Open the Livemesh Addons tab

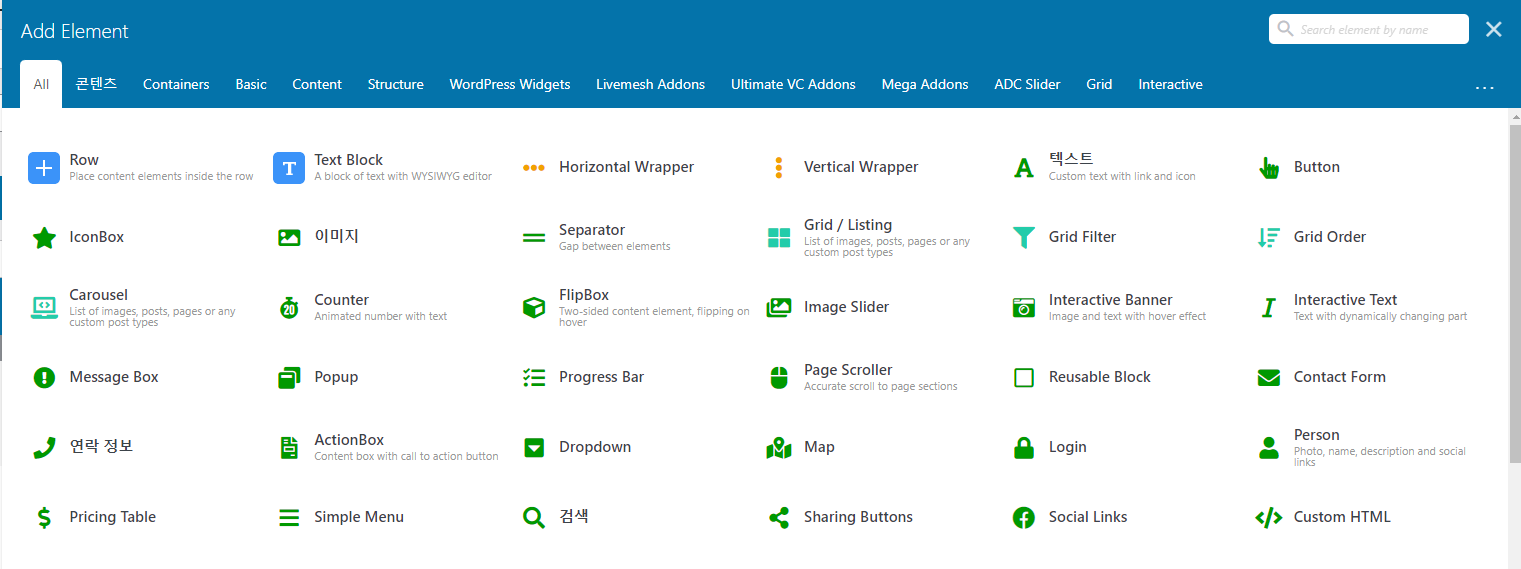click(x=651, y=84)
